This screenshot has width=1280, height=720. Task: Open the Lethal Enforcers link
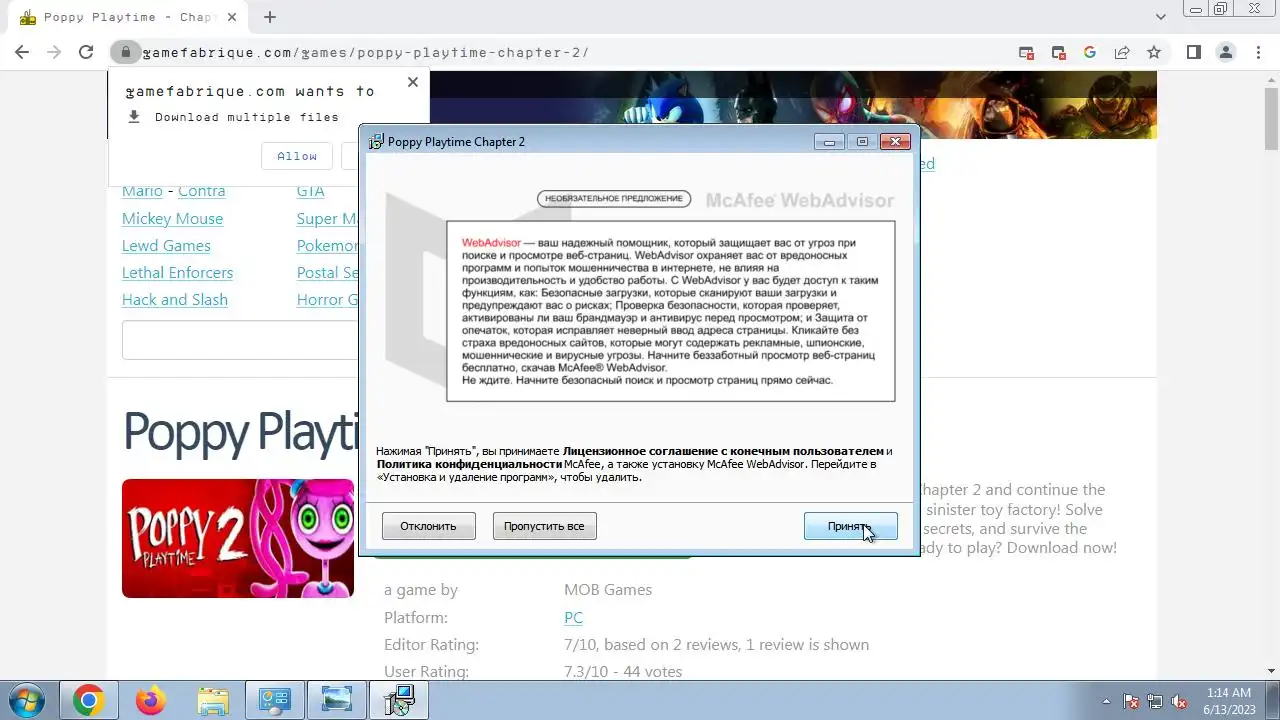(177, 273)
